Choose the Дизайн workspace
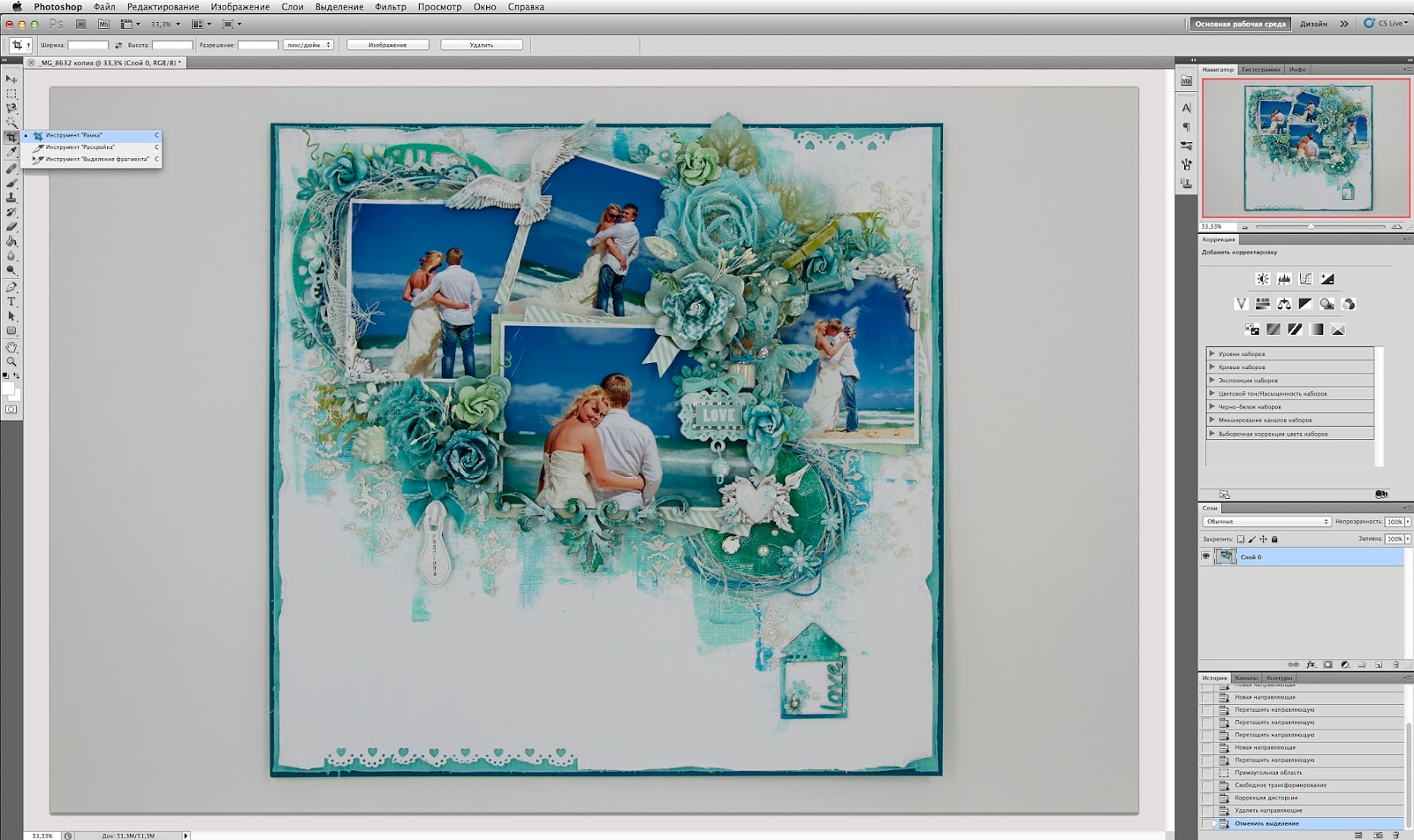The height and width of the screenshot is (840, 1414). tap(1313, 24)
